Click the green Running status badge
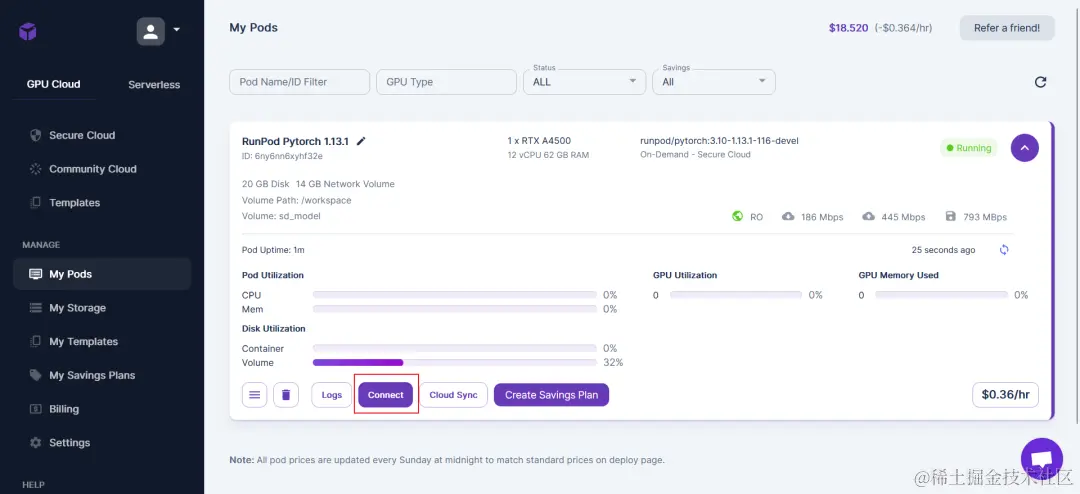The width and height of the screenshot is (1080, 494). pos(968,147)
